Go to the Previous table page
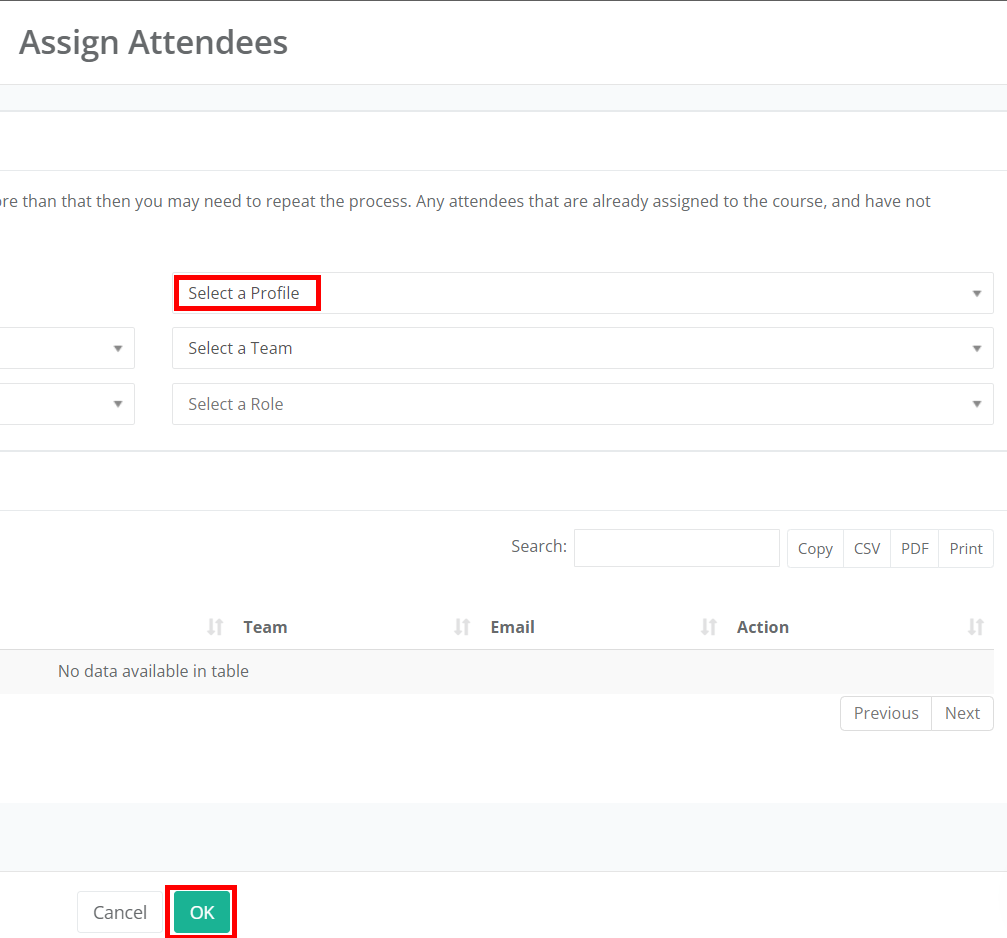The image size is (1007, 938). click(x=886, y=713)
